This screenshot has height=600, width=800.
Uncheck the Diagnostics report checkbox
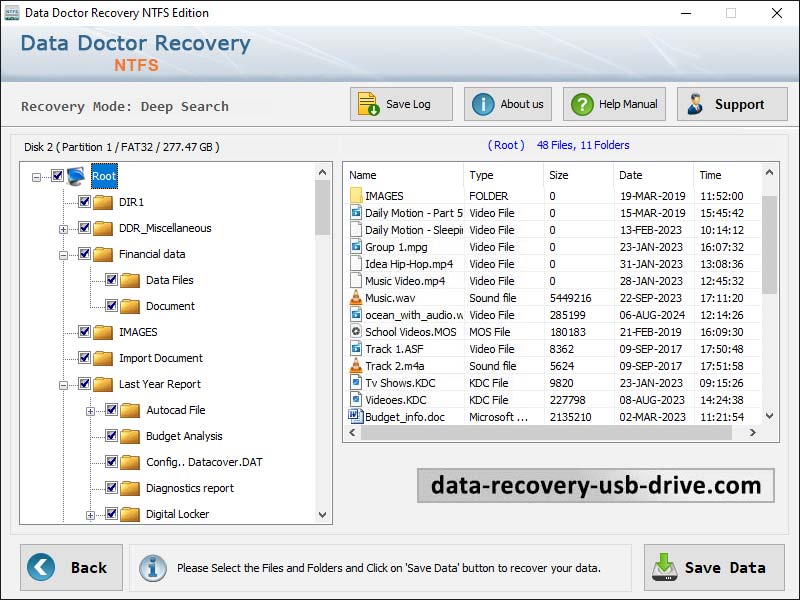point(113,488)
